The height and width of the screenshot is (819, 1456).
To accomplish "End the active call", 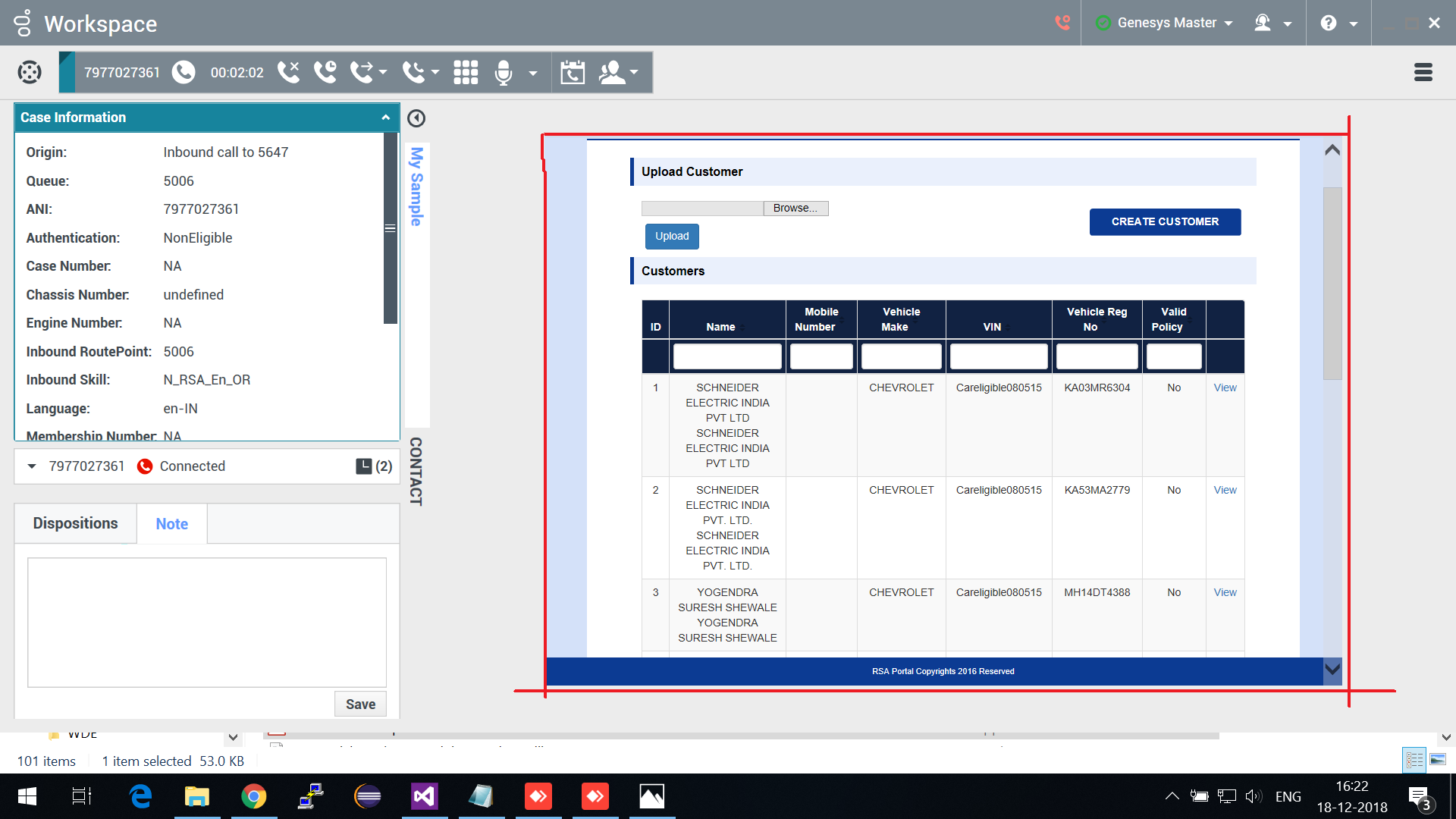I will (289, 72).
